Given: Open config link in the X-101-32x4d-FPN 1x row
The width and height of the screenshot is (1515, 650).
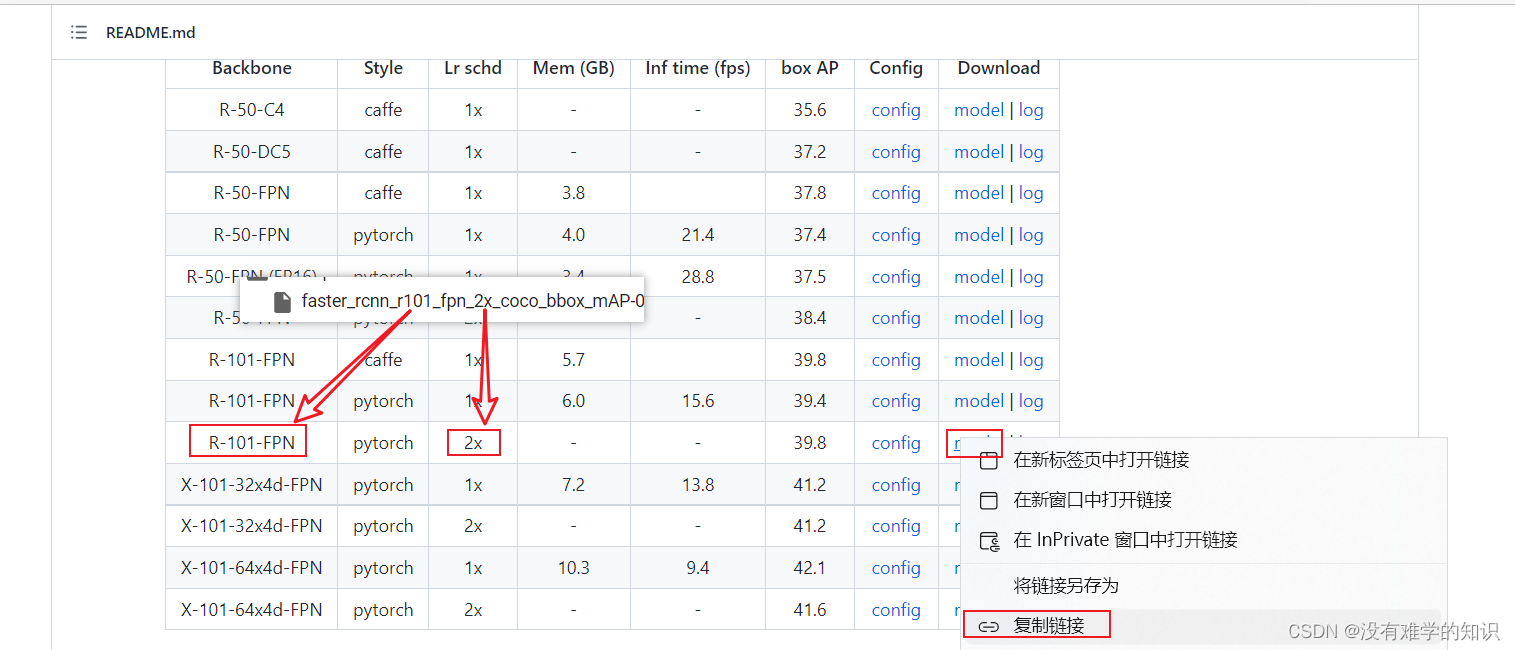Looking at the screenshot, I should 896,485.
